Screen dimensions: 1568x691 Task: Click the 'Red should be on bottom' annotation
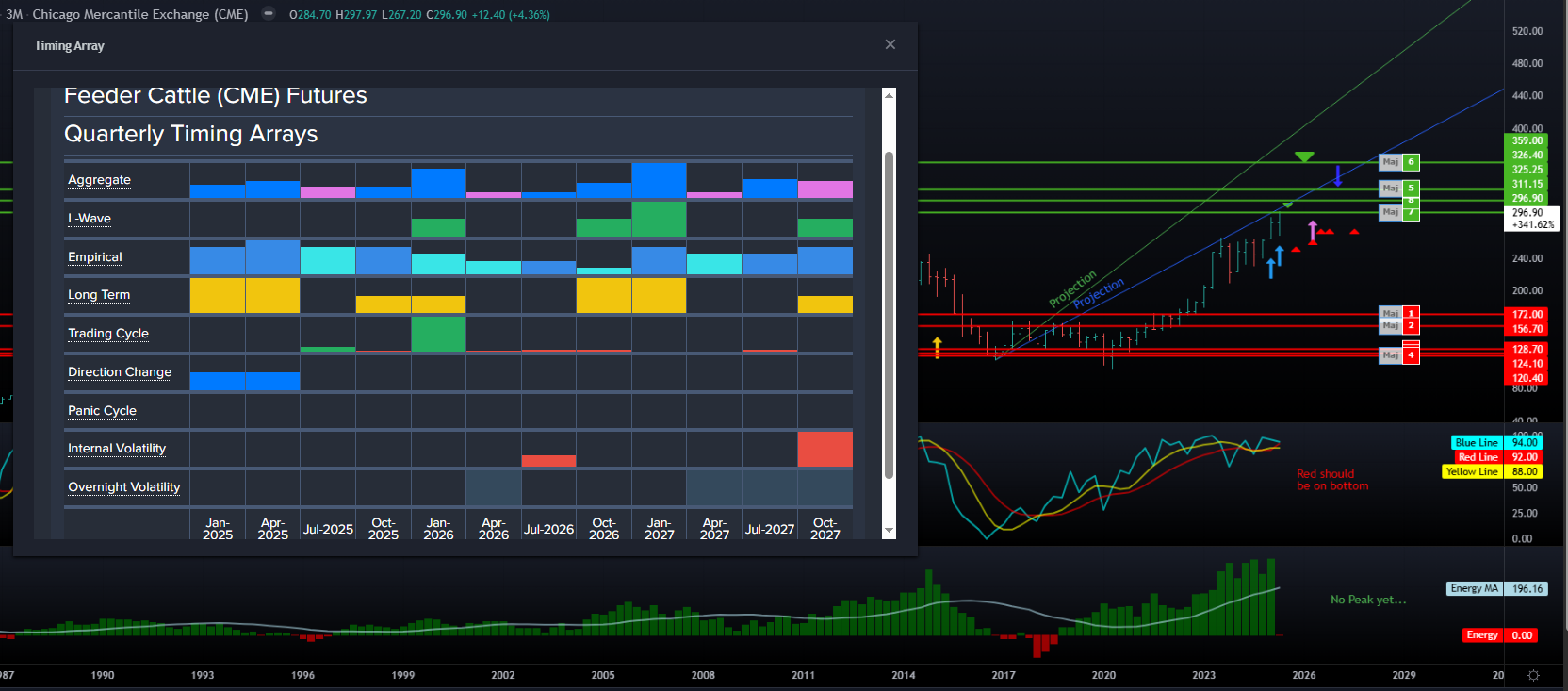coord(1332,480)
